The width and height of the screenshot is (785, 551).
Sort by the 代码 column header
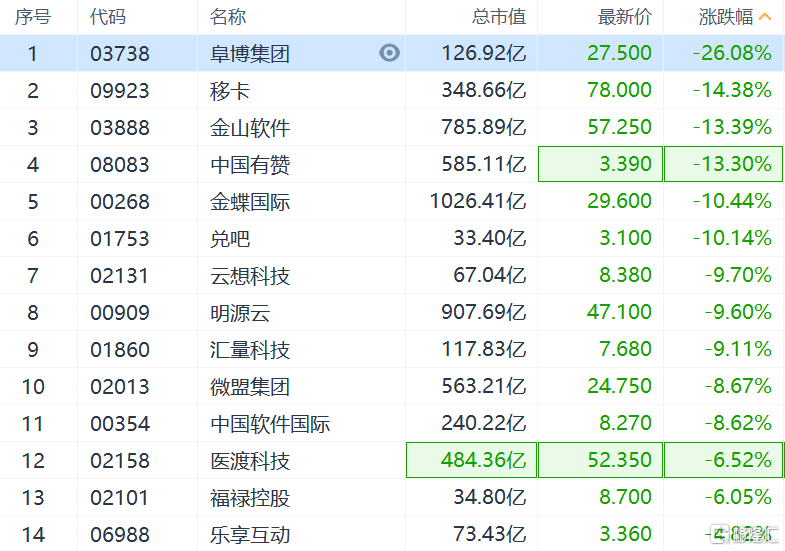(108, 17)
